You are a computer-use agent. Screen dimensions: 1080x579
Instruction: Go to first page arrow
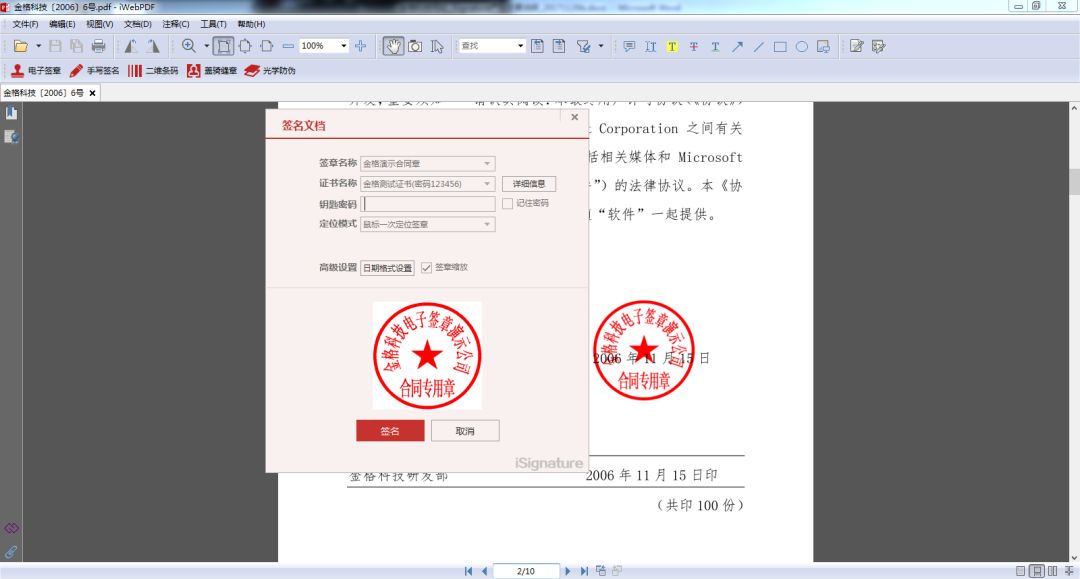tap(468, 571)
